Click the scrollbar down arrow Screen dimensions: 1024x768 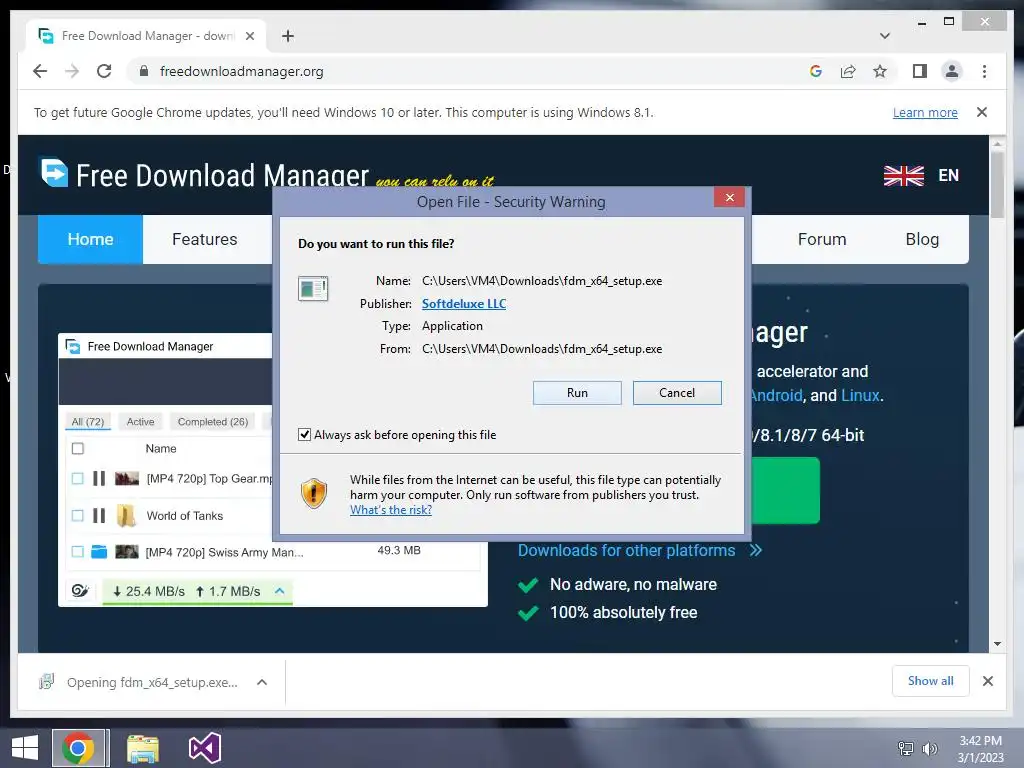997,644
